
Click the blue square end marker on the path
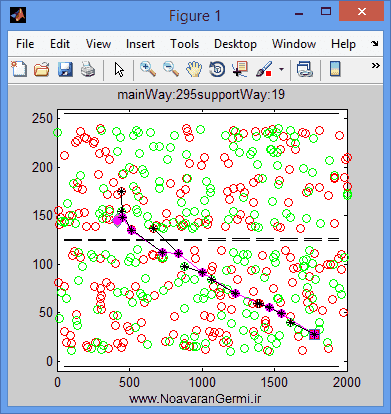point(314,334)
